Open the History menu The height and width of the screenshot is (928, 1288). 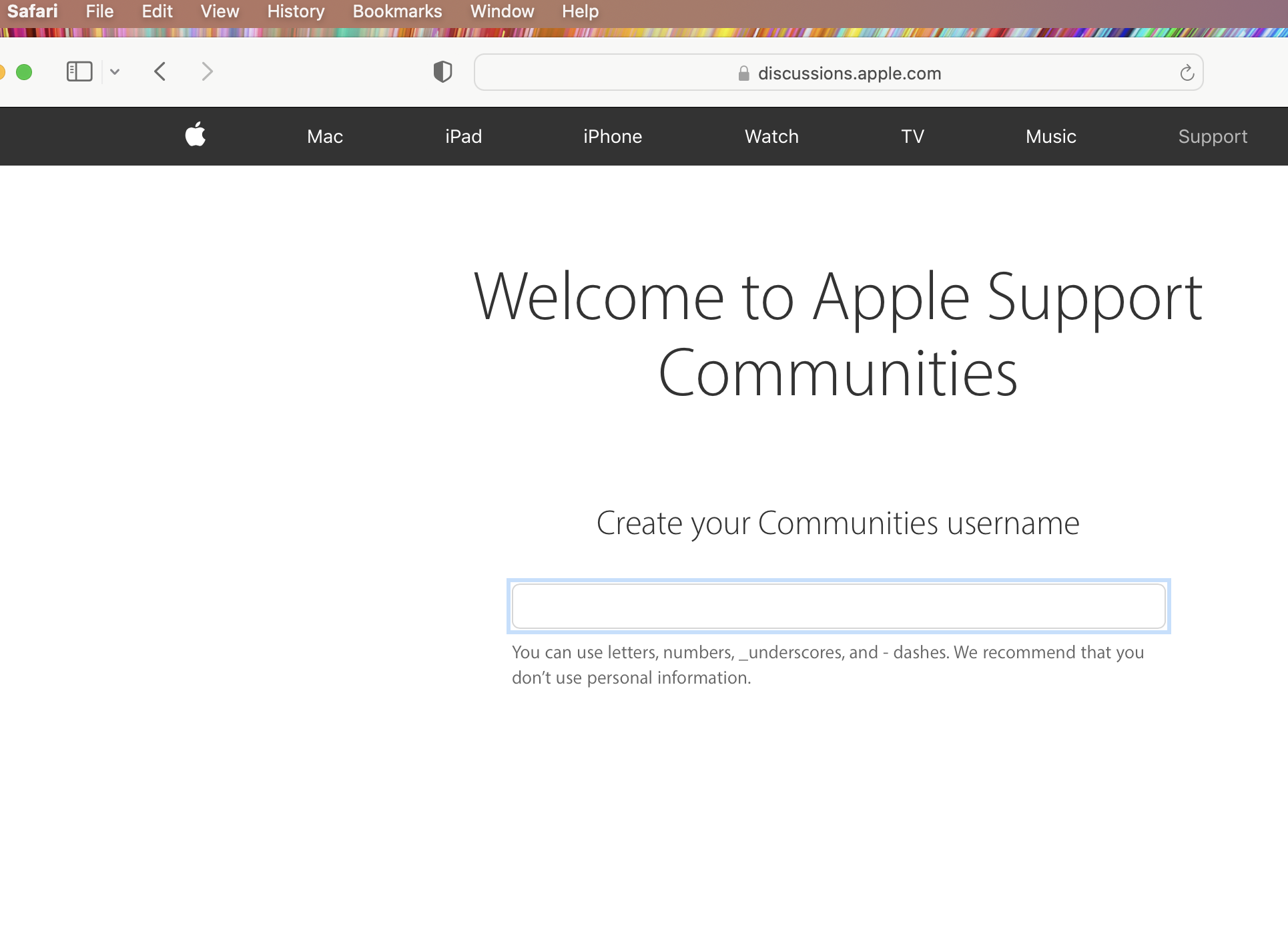(296, 11)
